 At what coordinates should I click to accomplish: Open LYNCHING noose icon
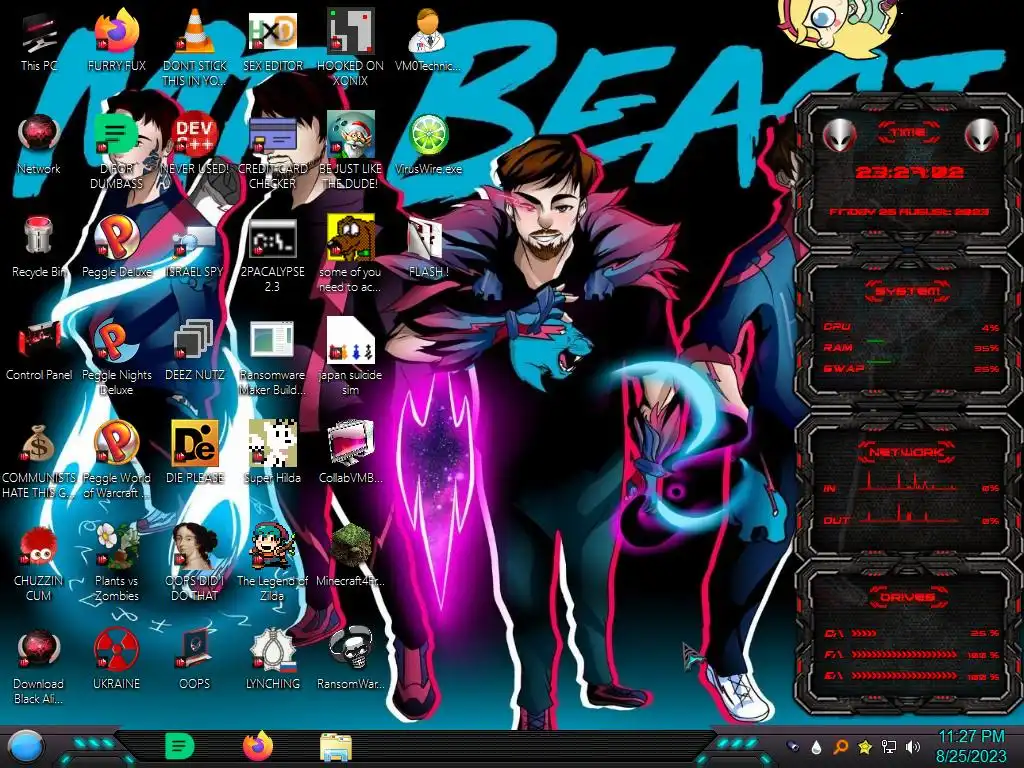(x=272, y=649)
